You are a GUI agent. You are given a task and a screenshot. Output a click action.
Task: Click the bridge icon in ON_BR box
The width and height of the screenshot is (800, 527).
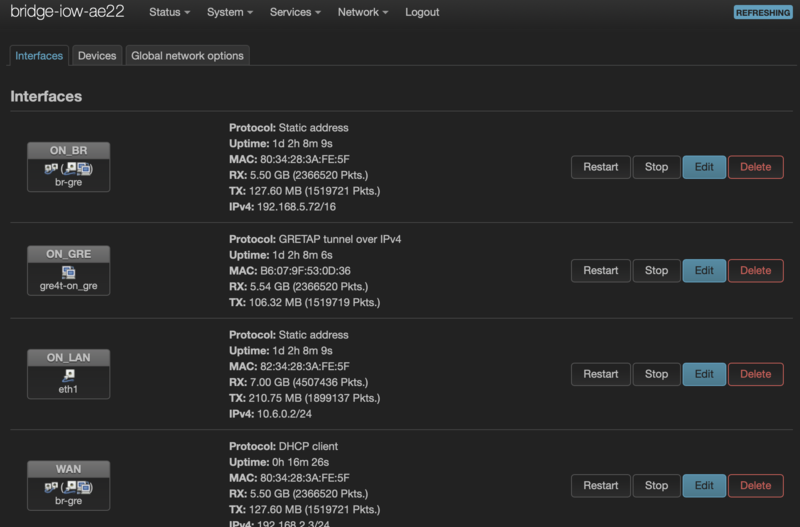coord(51,168)
